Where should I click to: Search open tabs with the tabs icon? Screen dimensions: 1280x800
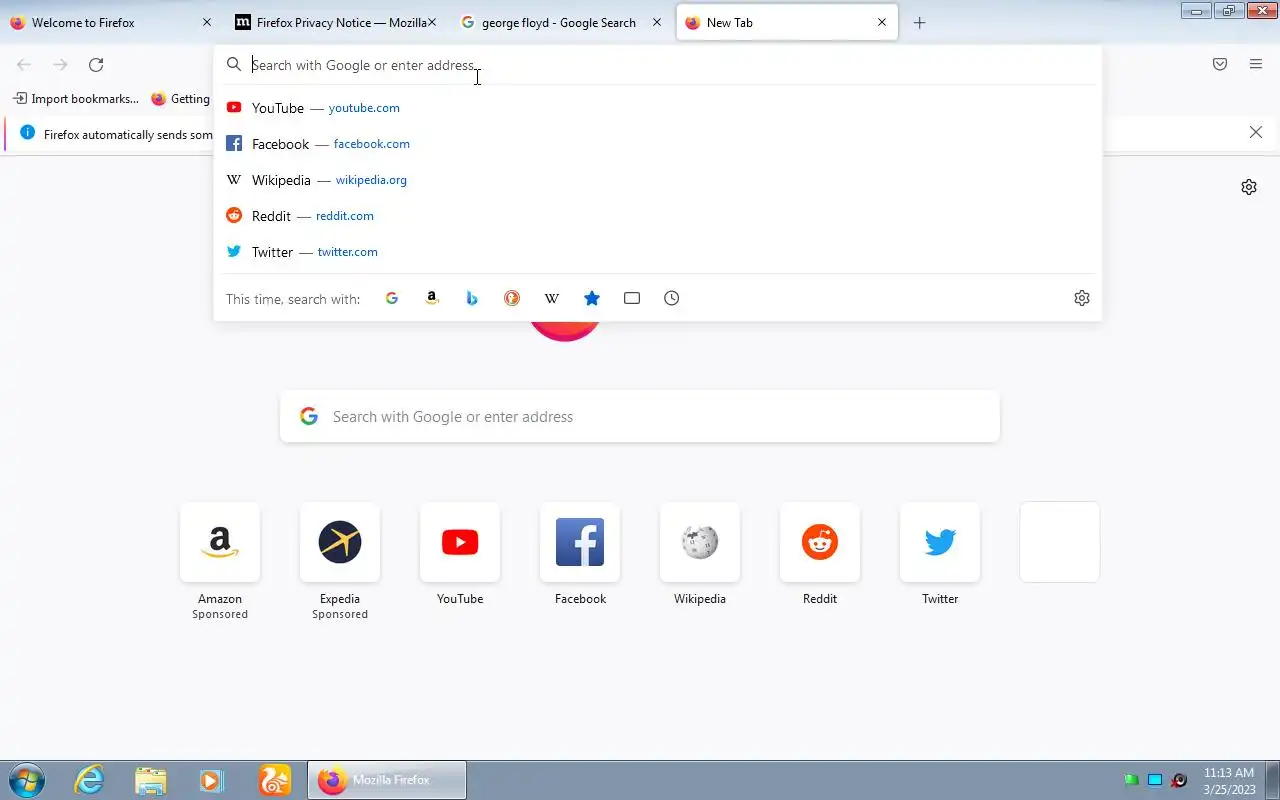632,298
